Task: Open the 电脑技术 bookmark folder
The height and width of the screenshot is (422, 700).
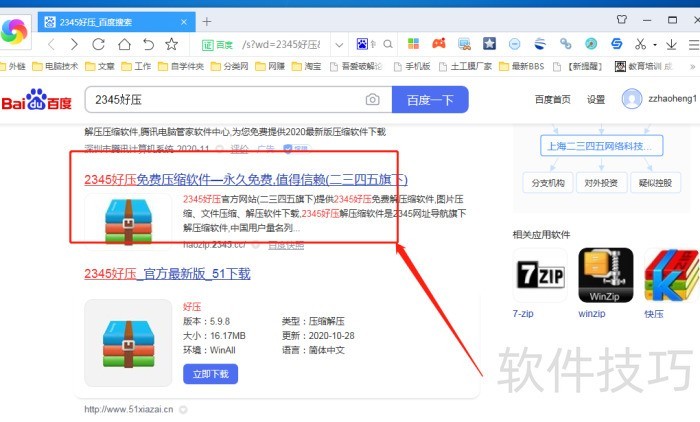Action: [x=55, y=67]
